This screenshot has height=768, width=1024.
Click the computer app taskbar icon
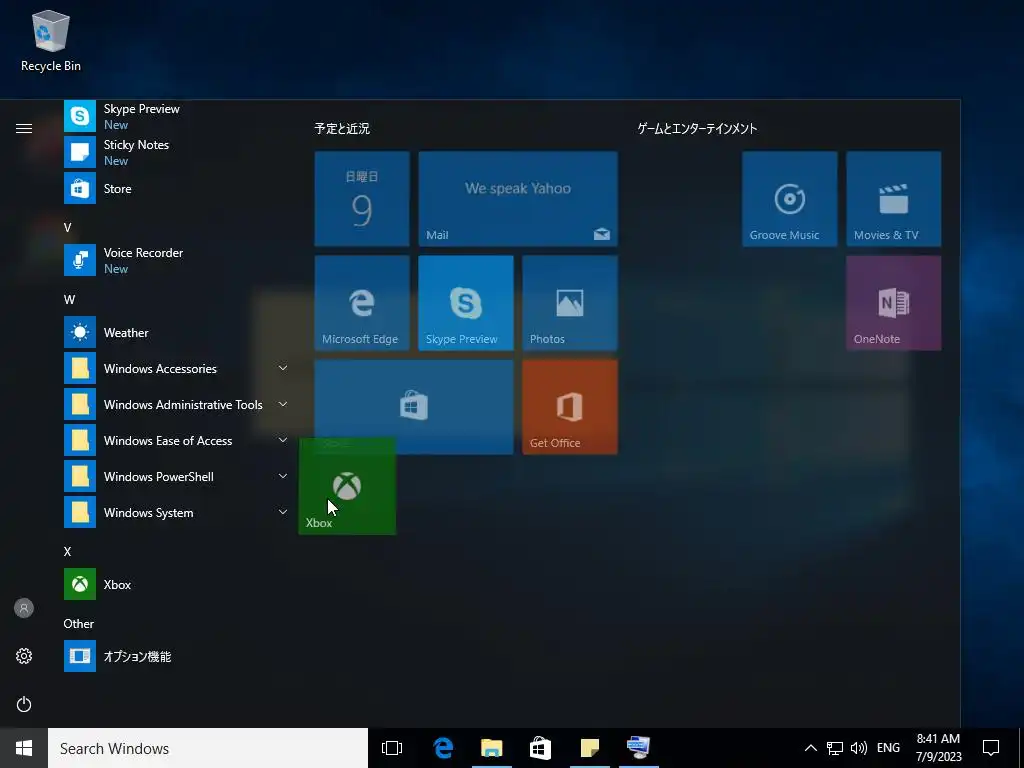638,748
